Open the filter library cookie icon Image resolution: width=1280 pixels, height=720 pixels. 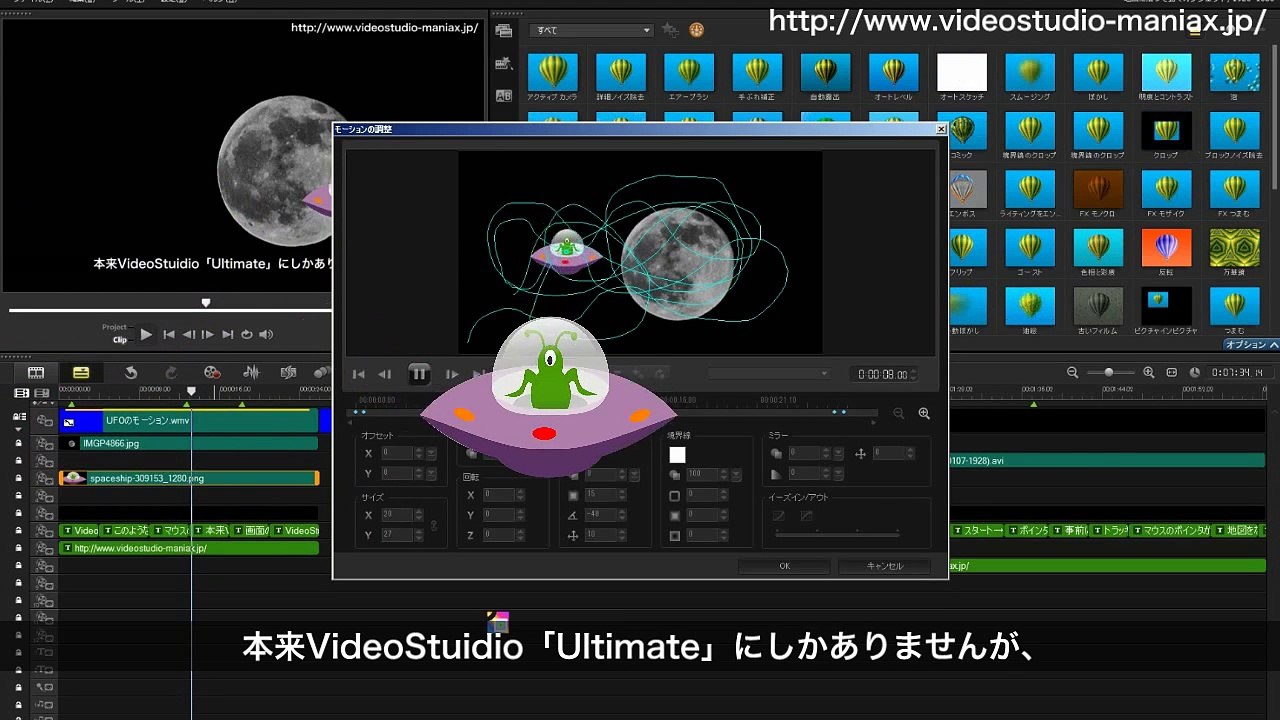696,30
